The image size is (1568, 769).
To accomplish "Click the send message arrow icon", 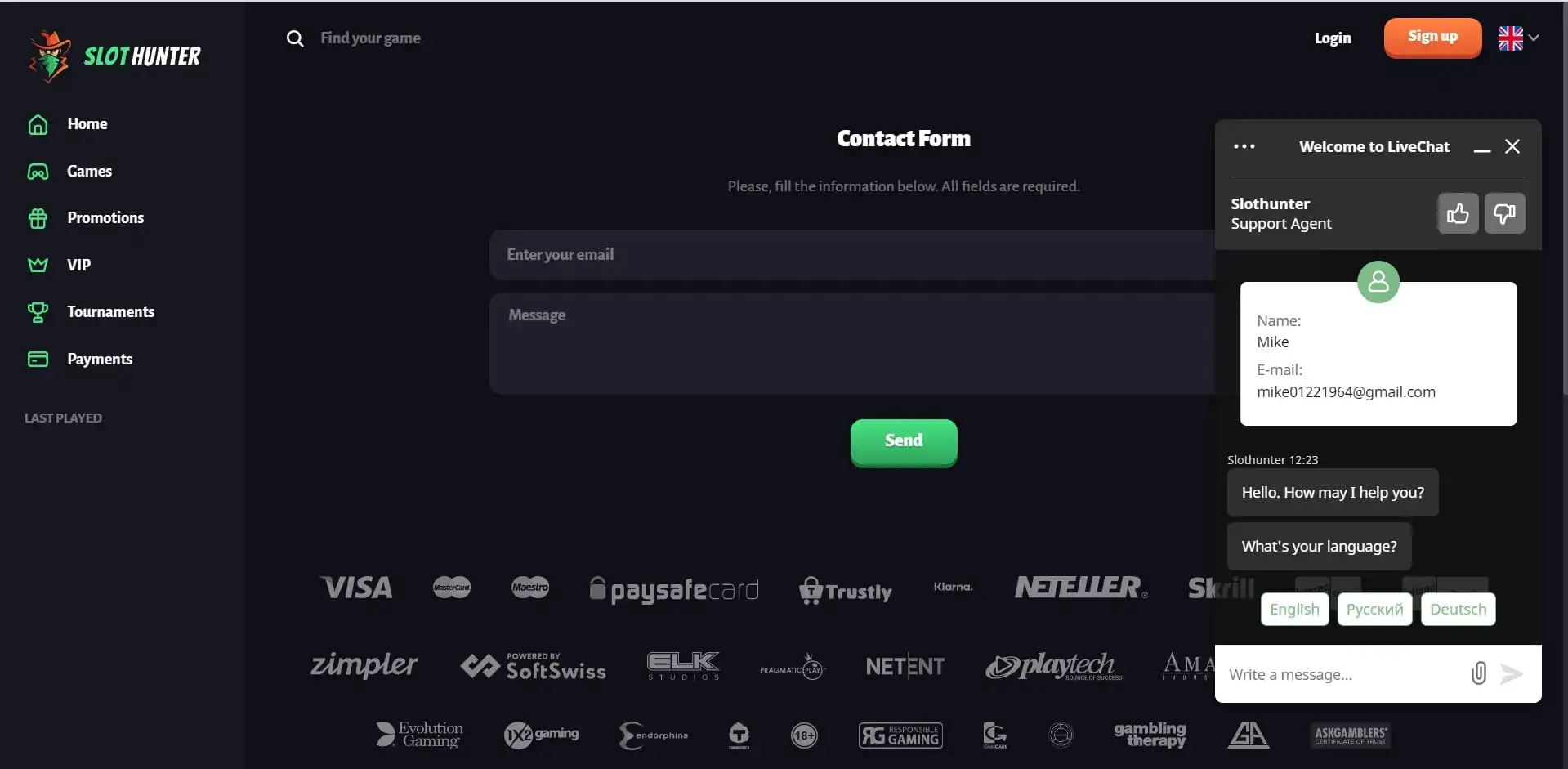I will [x=1512, y=673].
